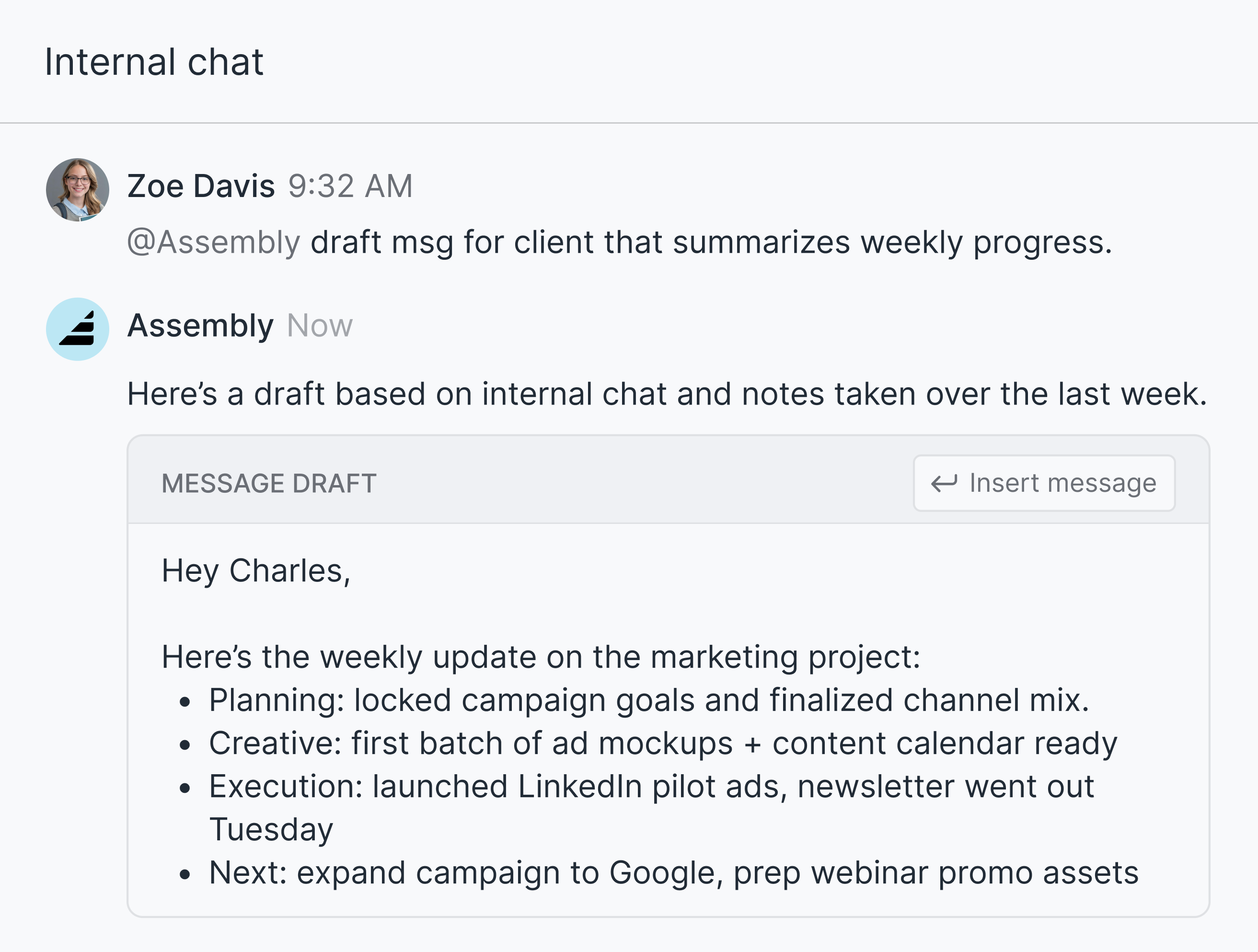
Task: Click the MESSAGE DRAFT header label
Action: pos(269,483)
